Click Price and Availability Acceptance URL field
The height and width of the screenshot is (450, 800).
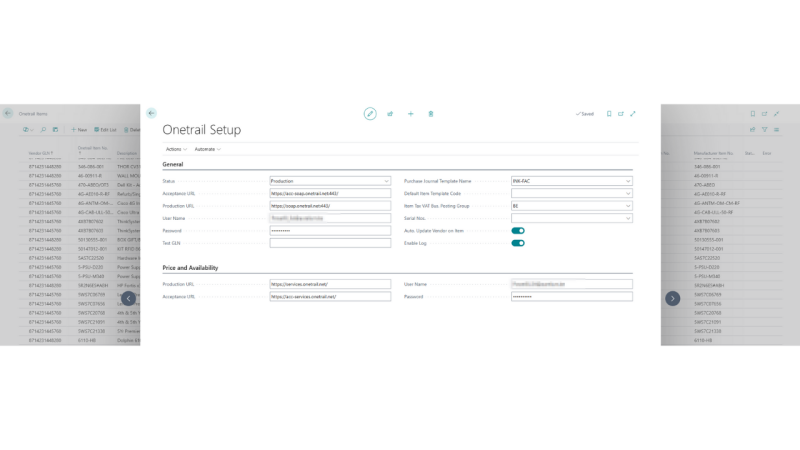[330, 296]
